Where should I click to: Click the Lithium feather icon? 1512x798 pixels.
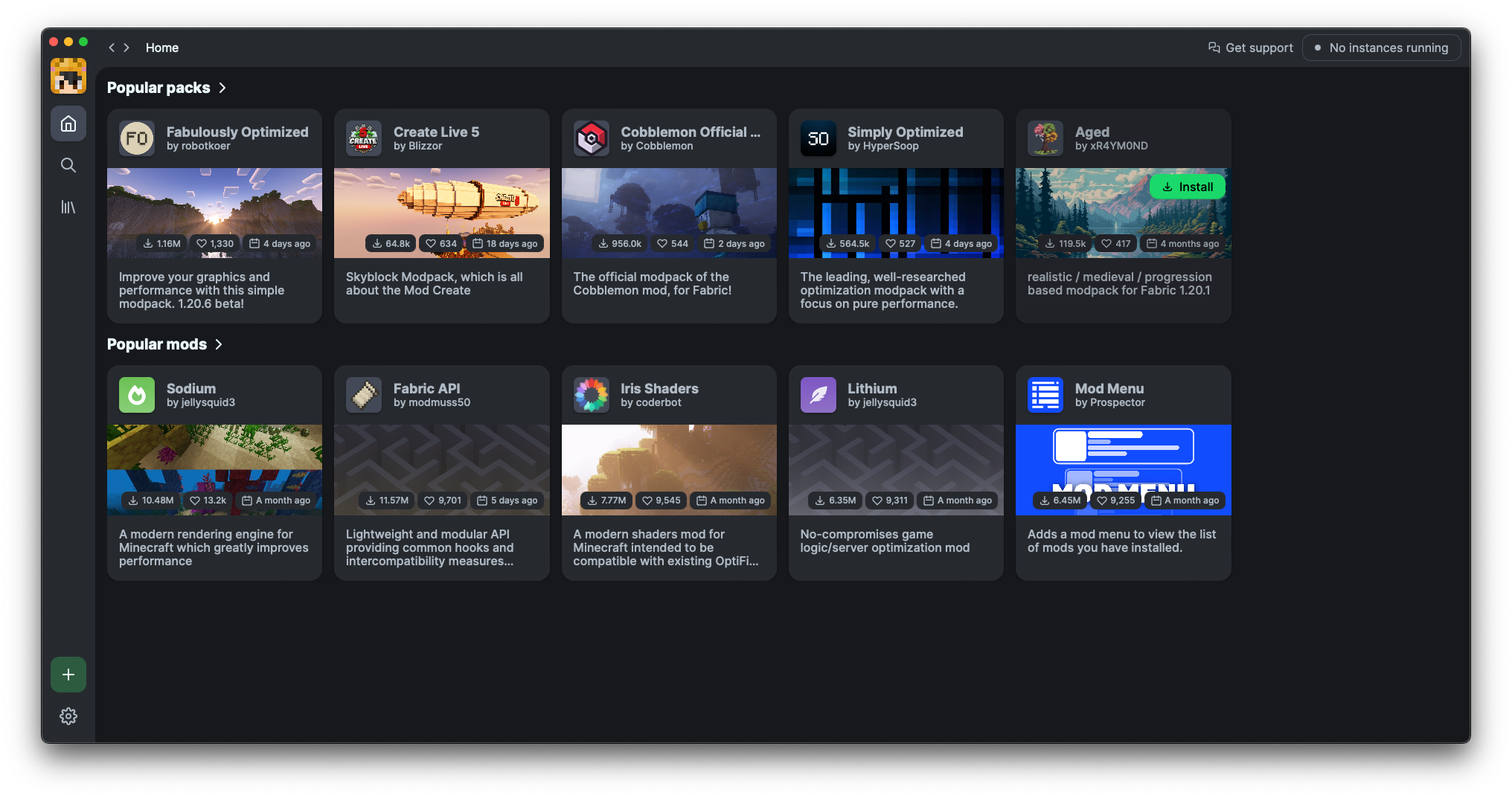pyautogui.click(x=818, y=395)
